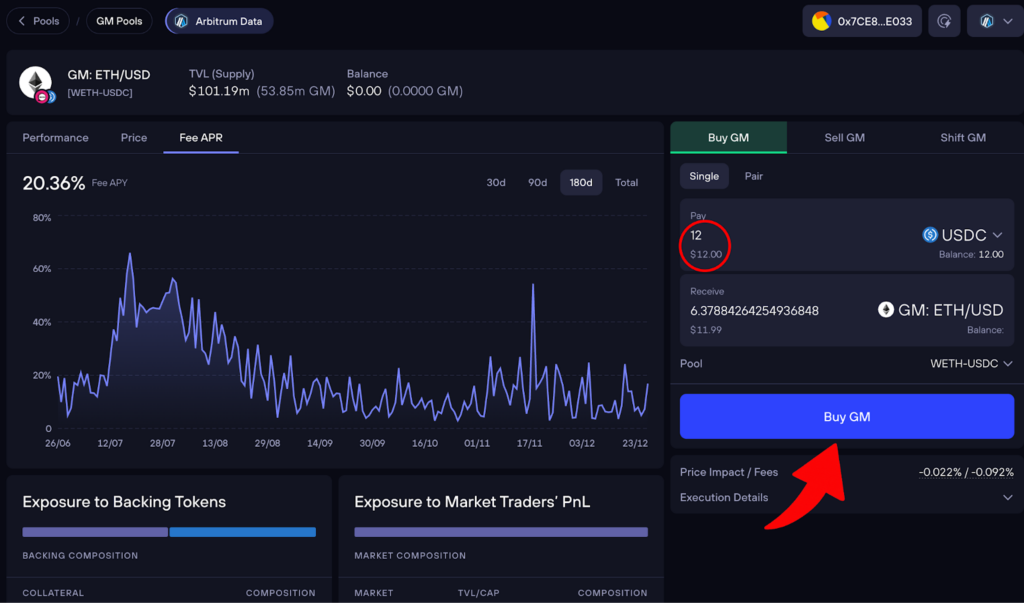Click the ETH token icon beside GM: ETH/USD header

point(37,83)
